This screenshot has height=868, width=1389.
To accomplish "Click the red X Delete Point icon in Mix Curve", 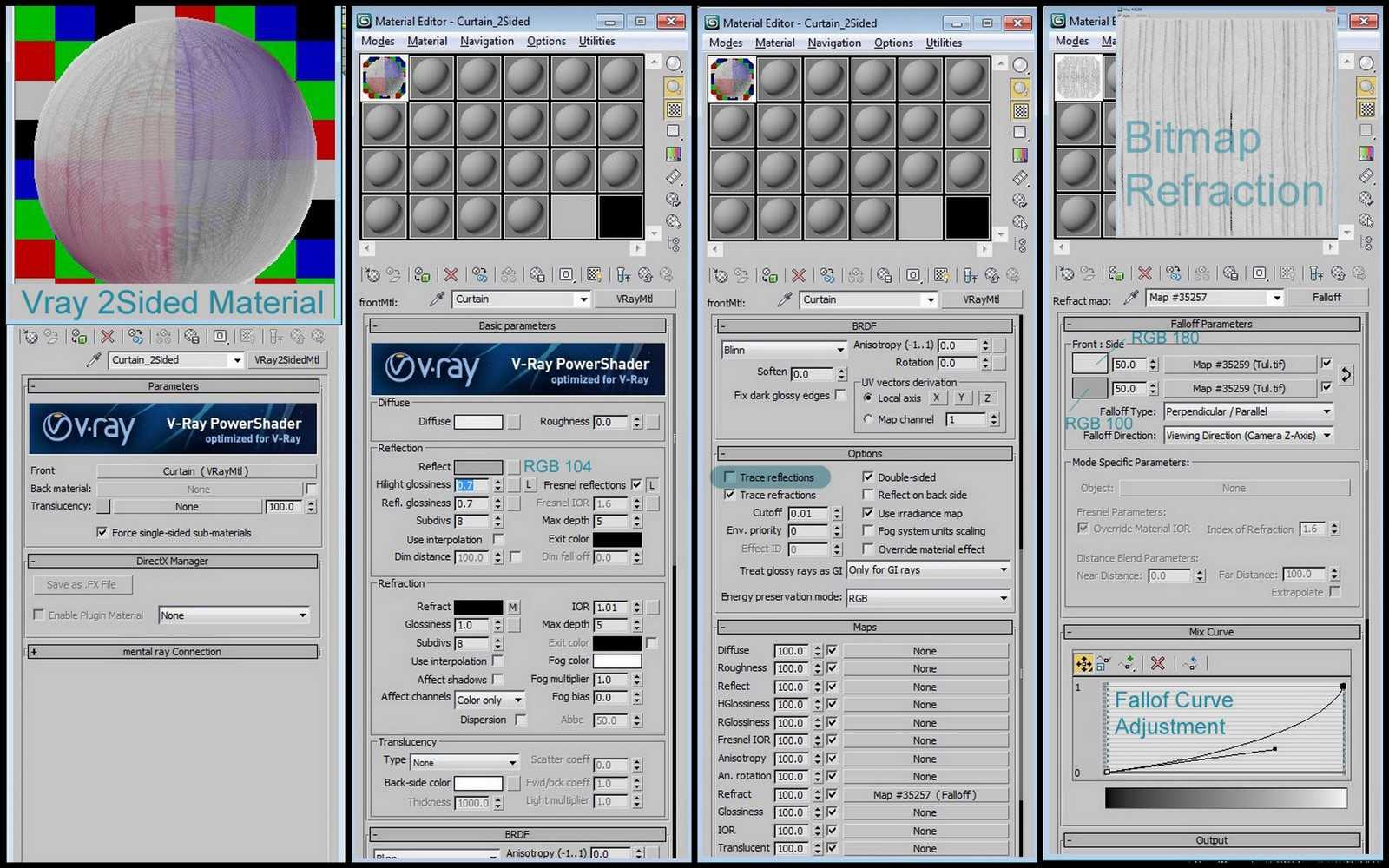I will (x=1158, y=664).
